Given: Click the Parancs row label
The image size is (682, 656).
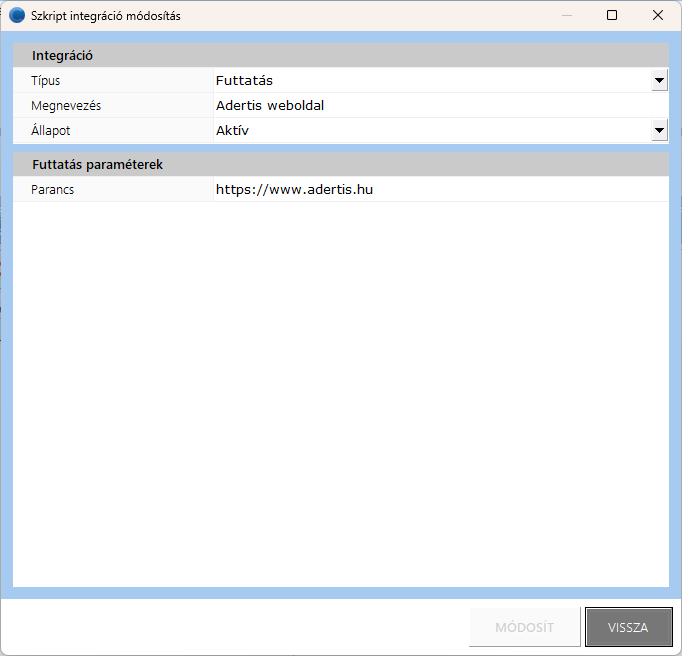Looking at the screenshot, I should 53,189.
